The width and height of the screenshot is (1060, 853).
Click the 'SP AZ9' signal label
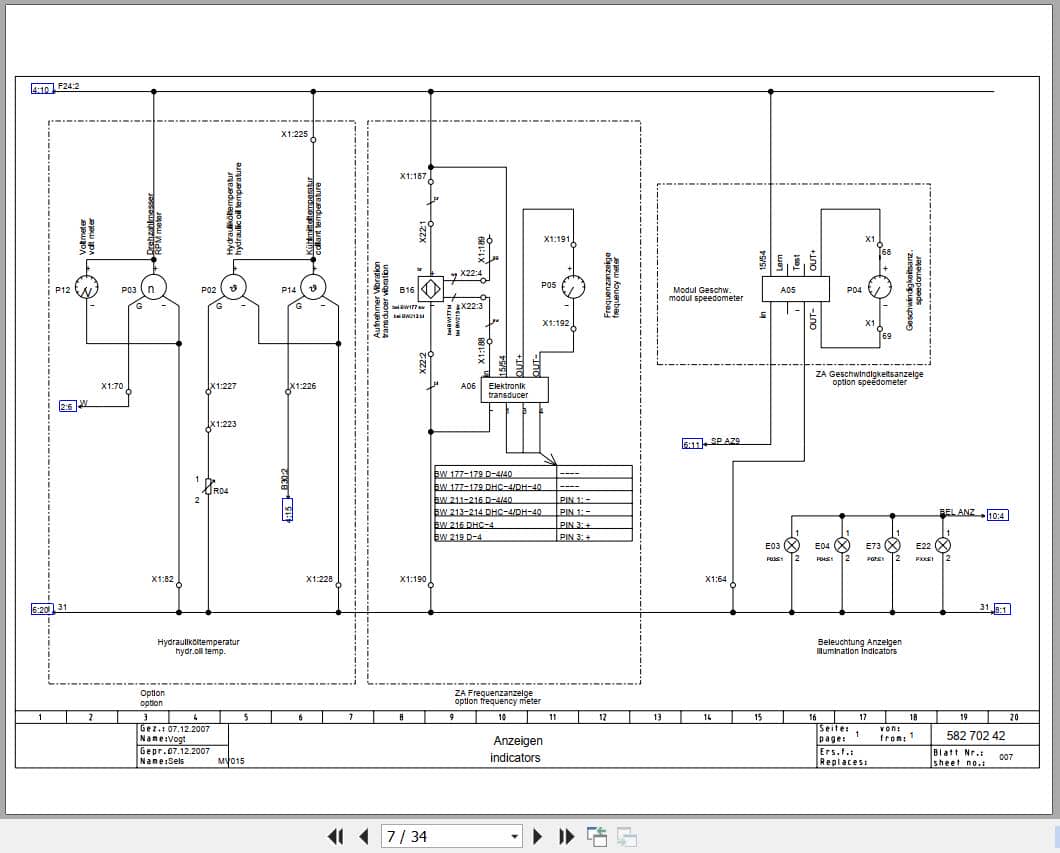click(x=725, y=441)
